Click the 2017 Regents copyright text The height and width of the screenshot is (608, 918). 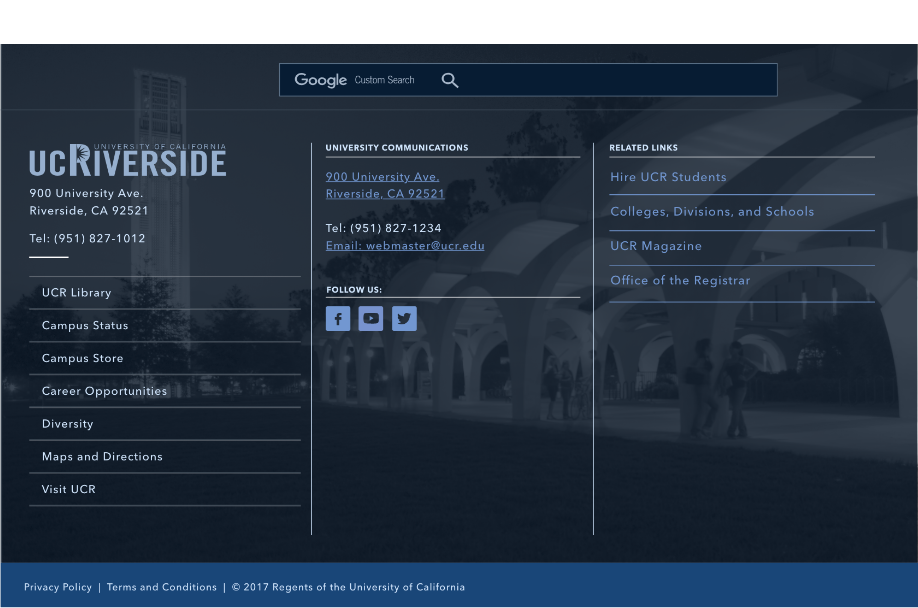348,587
